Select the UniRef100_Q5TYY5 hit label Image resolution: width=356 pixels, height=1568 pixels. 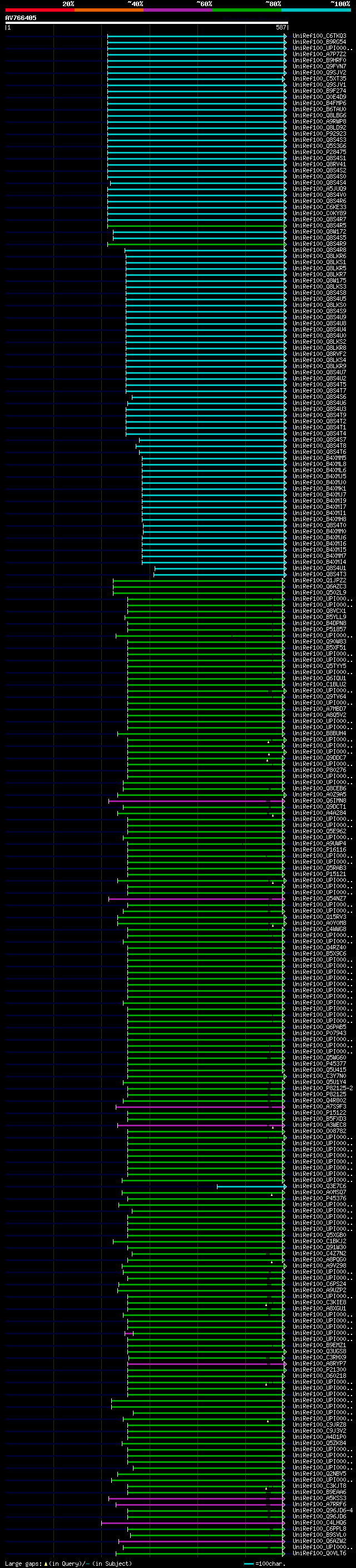point(319,666)
